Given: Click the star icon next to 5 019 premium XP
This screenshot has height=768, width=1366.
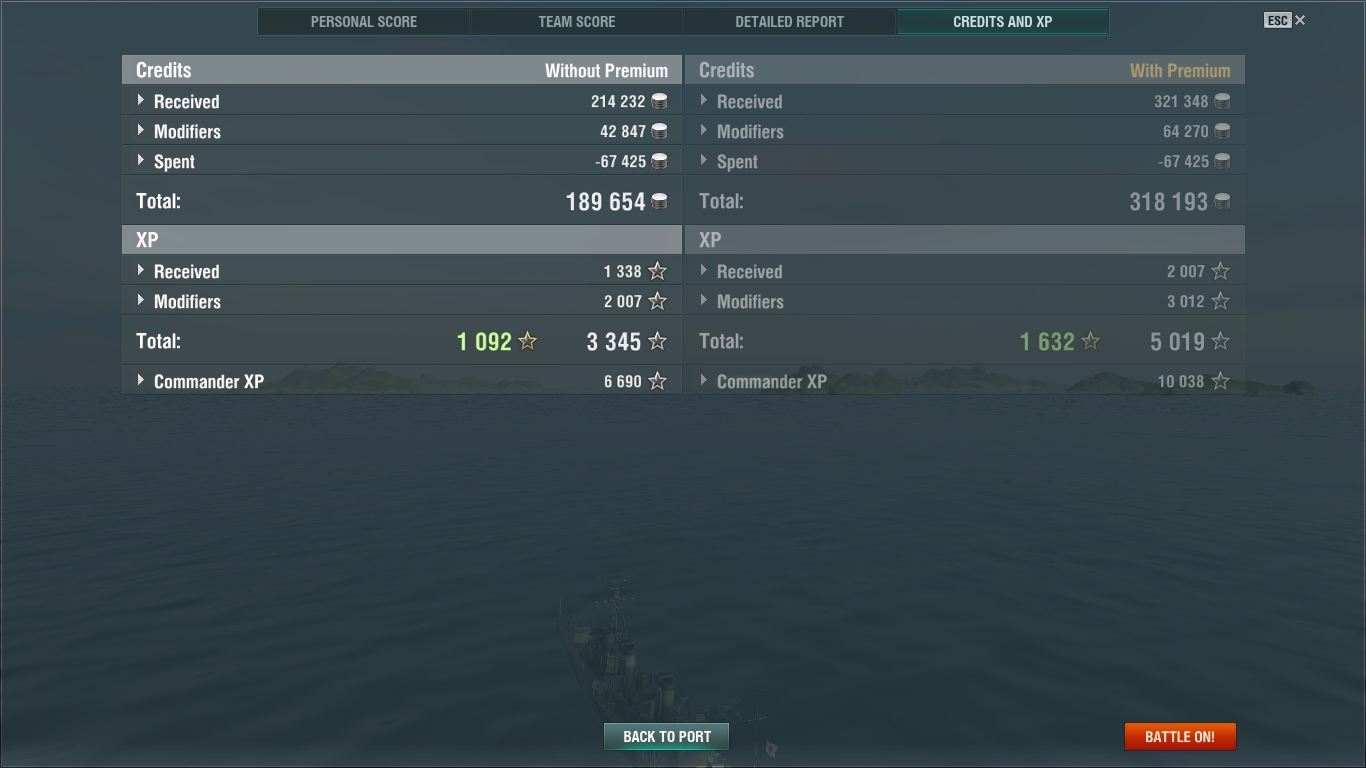Looking at the screenshot, I should coord(1220,341).
